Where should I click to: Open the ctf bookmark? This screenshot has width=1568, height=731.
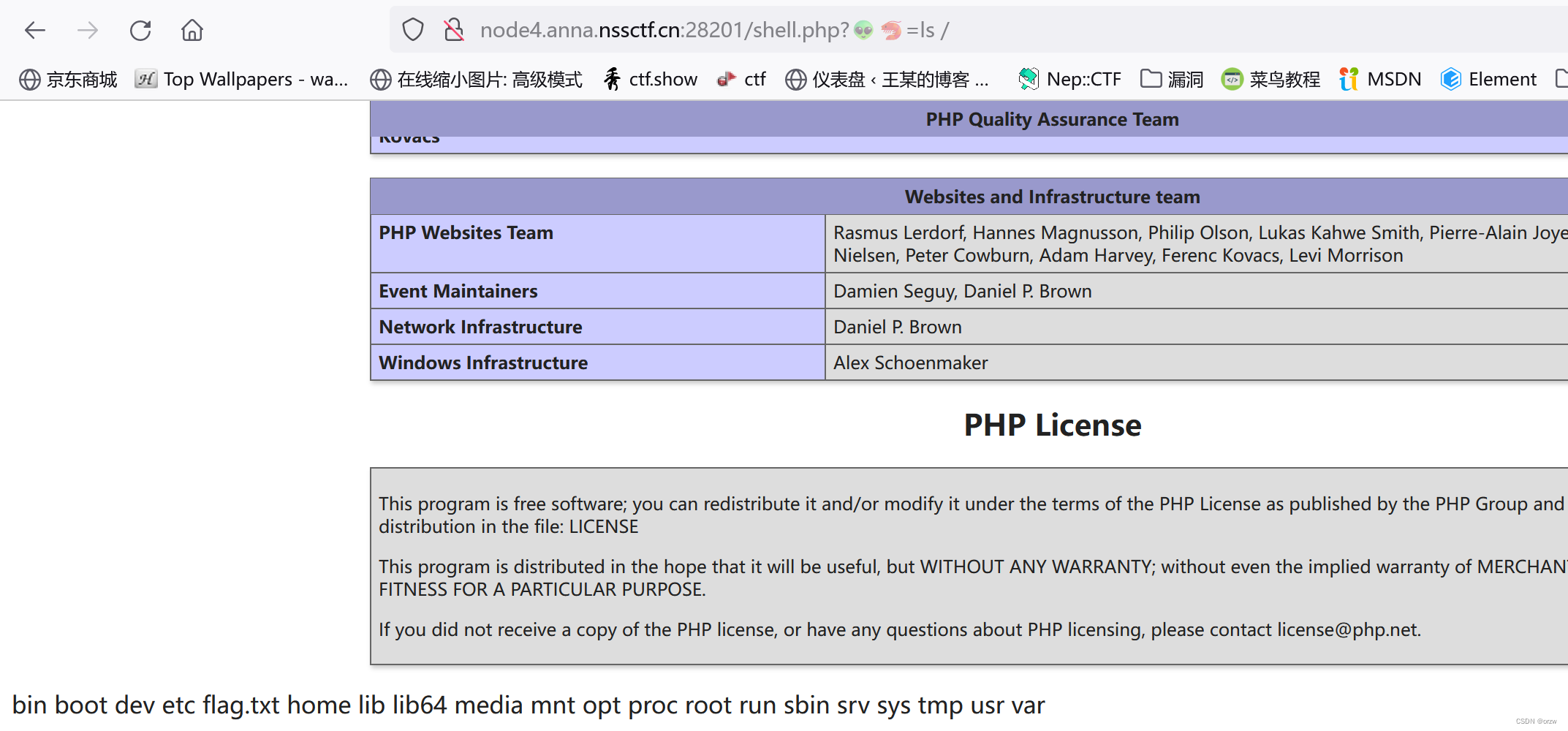click(x=741, y=79)
